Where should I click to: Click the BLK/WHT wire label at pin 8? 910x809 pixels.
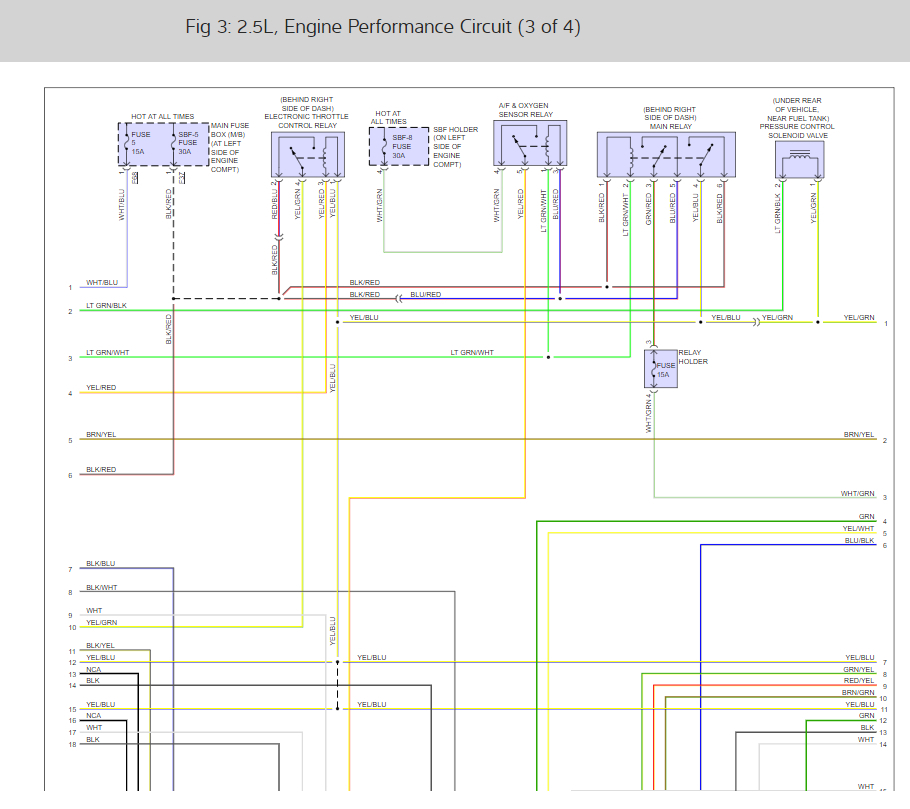102,587
